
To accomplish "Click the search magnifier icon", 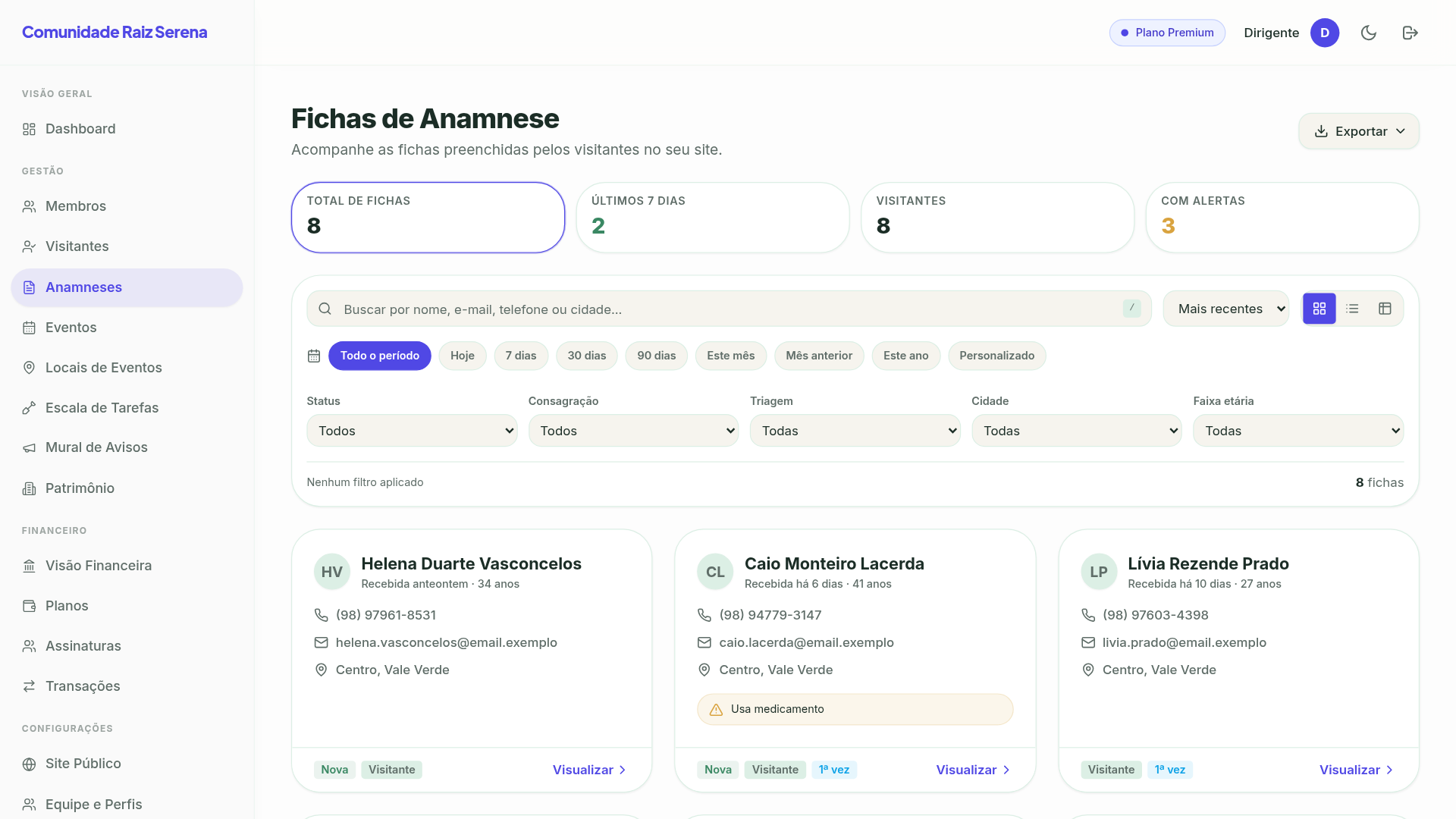I will point(325,309).
